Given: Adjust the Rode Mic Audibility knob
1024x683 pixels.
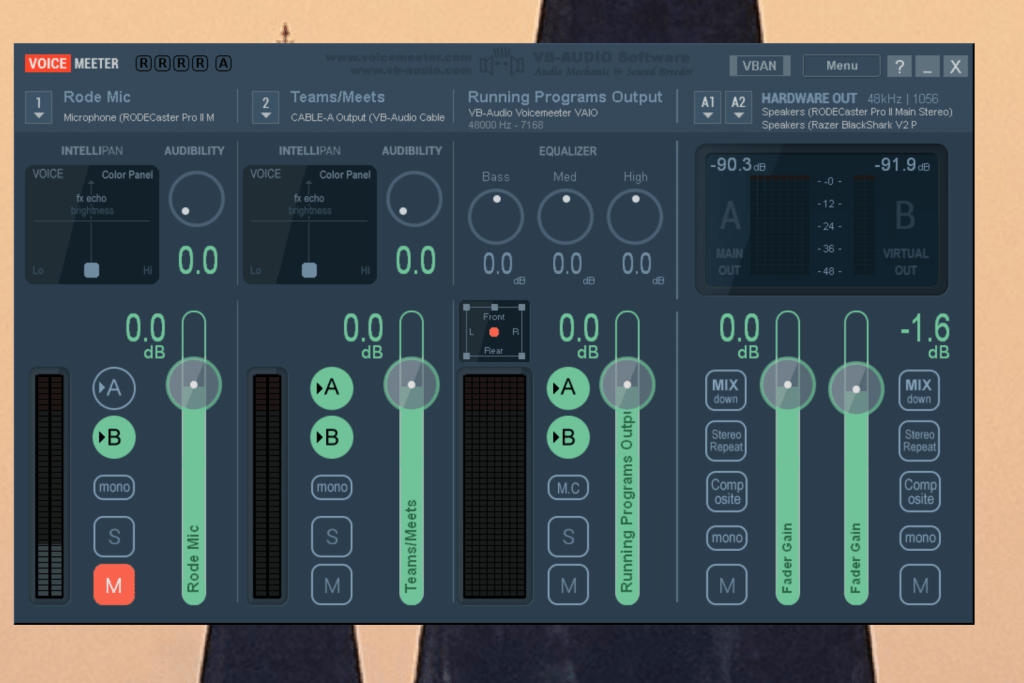Looking at the screenshot, I should (x=197, y=199).
